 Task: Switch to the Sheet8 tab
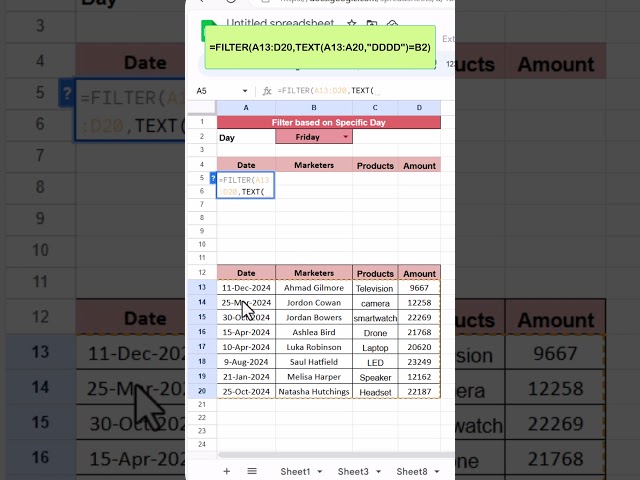[412, 472]
